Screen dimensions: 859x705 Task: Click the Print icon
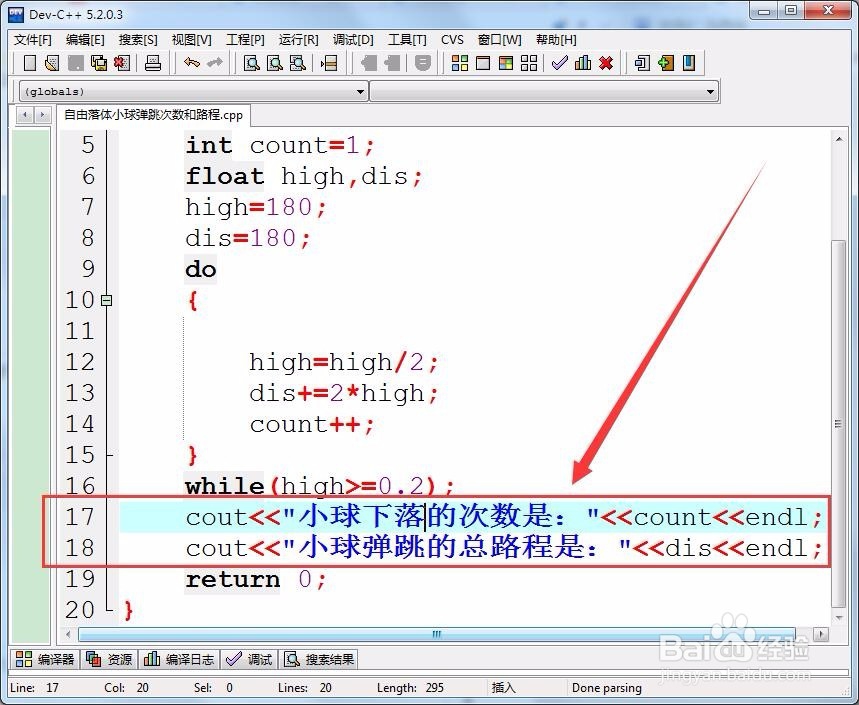click(153, 63)
